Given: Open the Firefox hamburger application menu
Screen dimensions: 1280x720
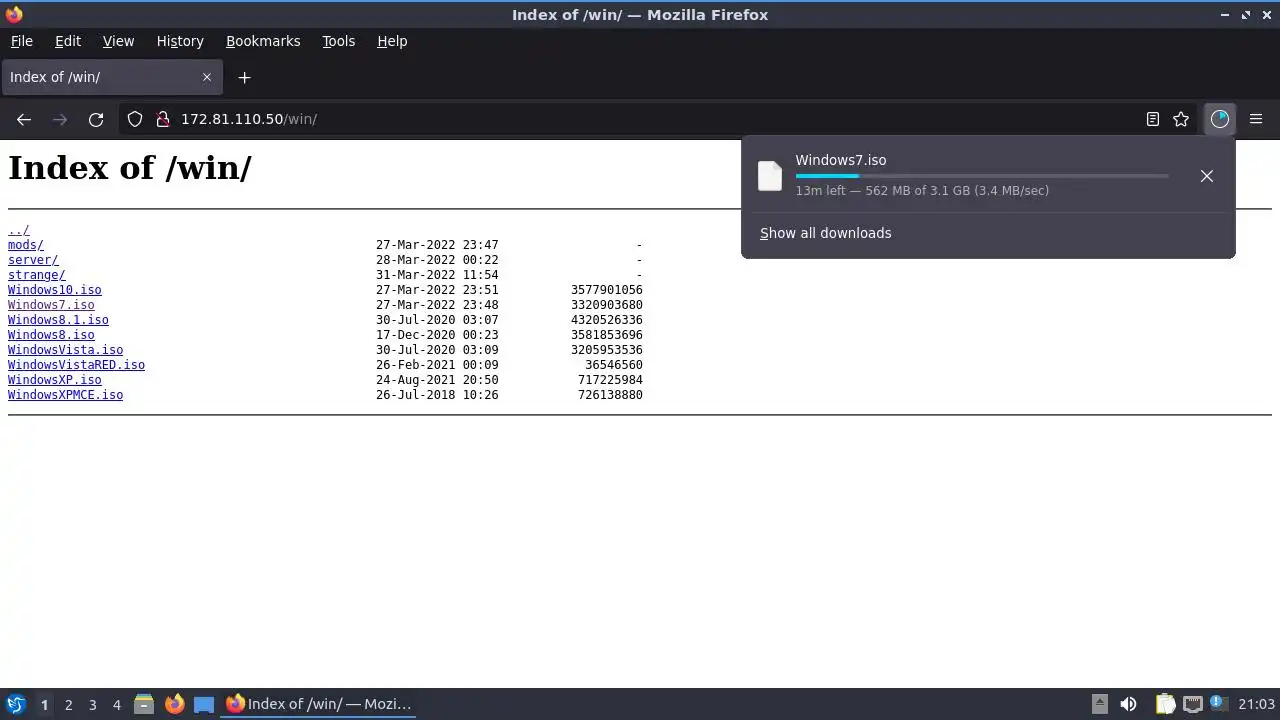Looking at the screenshot, I should (1256, 119).
